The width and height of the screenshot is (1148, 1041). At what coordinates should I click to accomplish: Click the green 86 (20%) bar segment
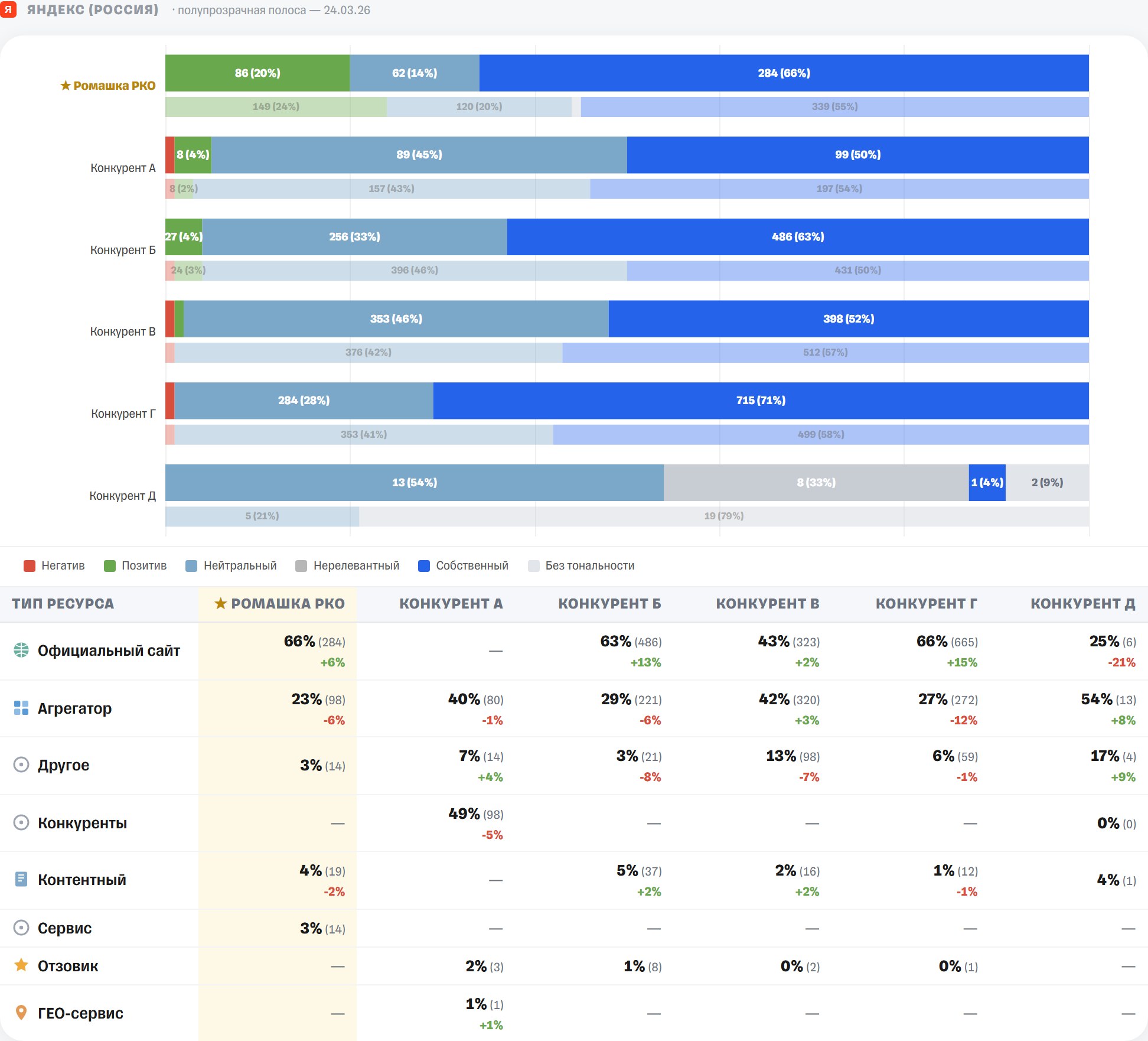pos(257,73)
